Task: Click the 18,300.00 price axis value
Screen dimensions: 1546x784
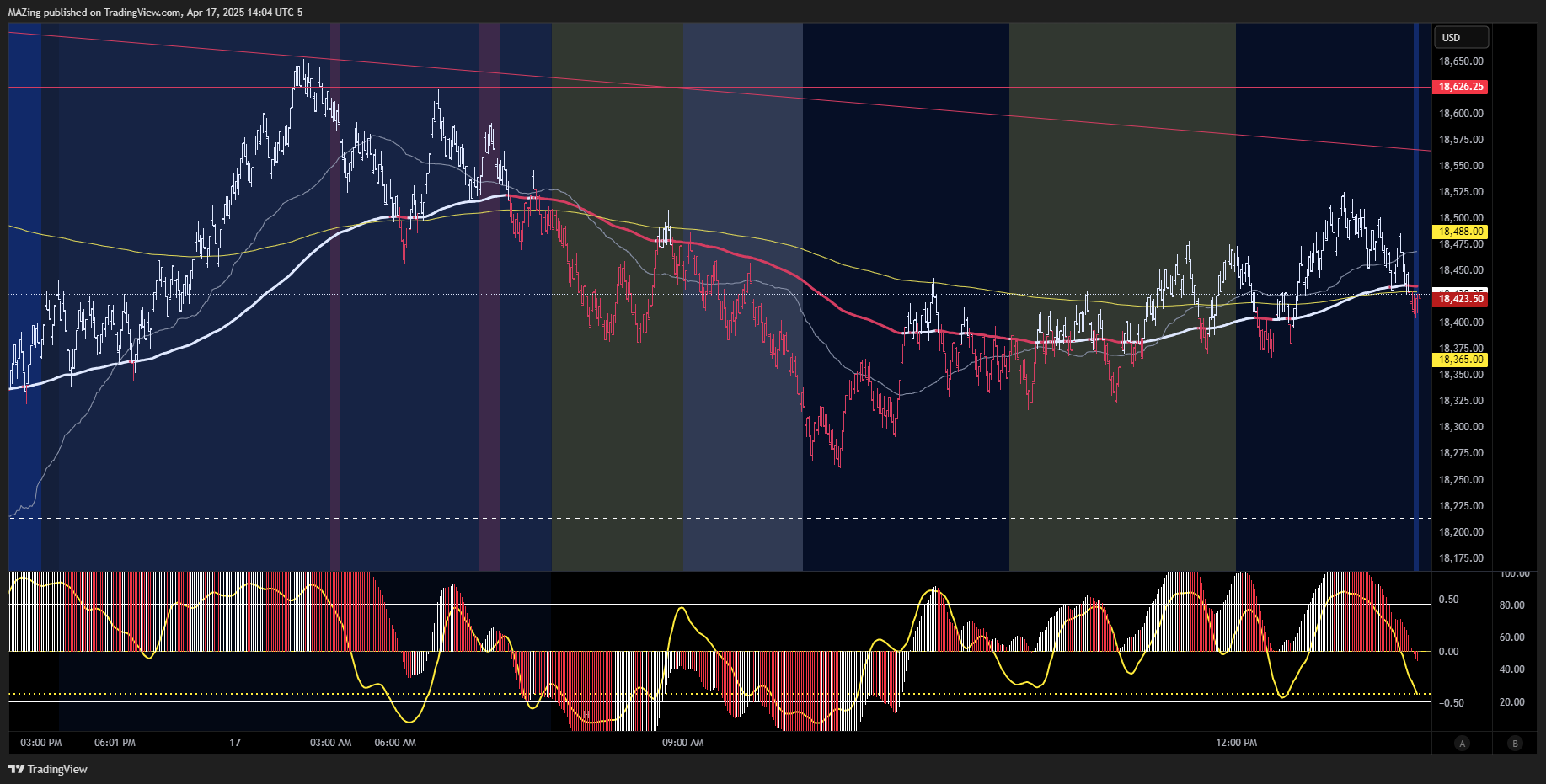Action: tap(1461, 427)
